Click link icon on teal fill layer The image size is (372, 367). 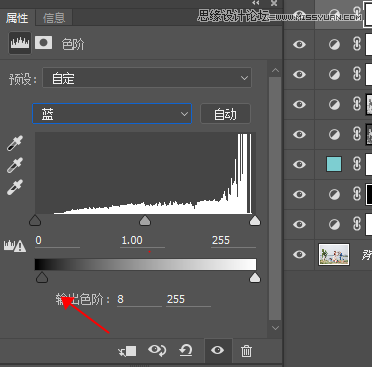pyautogui.click(x=357, y=164)
